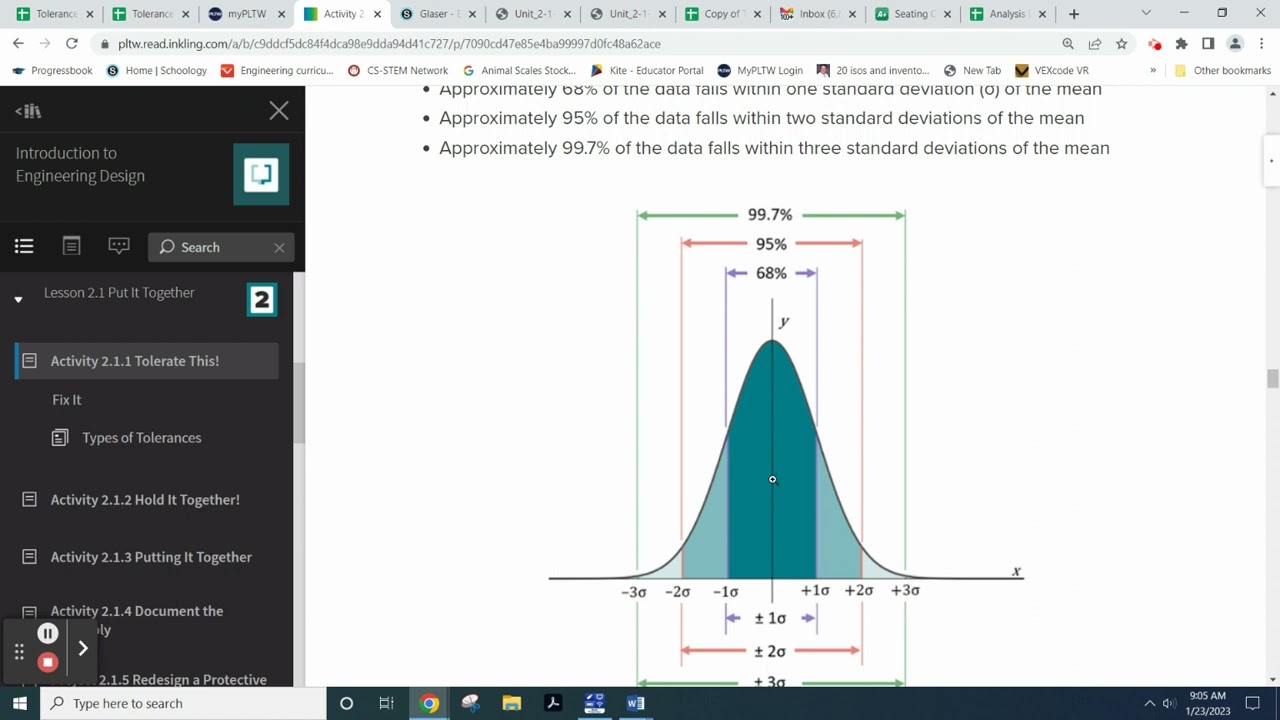
Task: Open the Other bookmarks folder
Action: [1222, 71]
